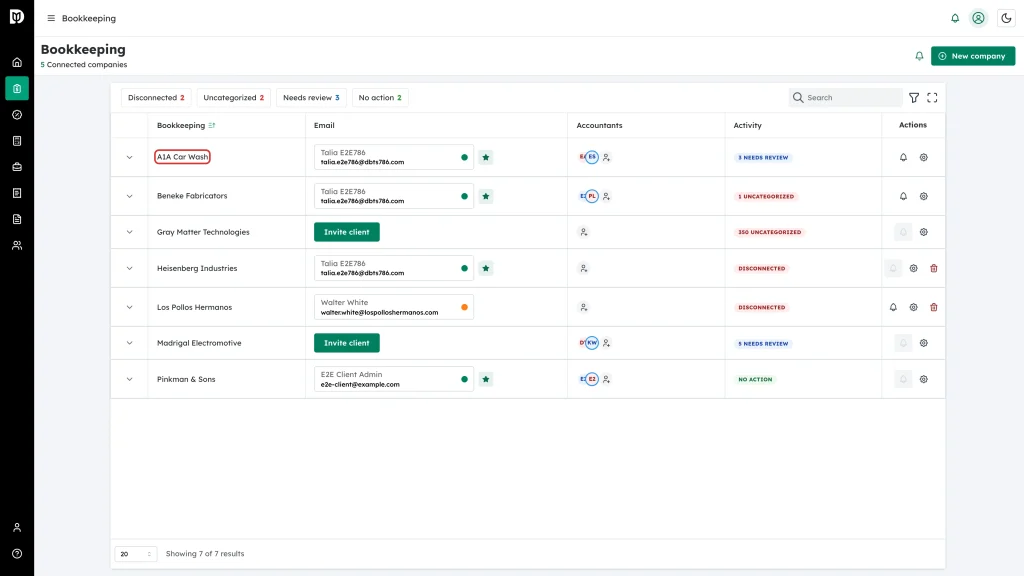Click the PL accountant avatar for Beneke

tap(592, 197)
